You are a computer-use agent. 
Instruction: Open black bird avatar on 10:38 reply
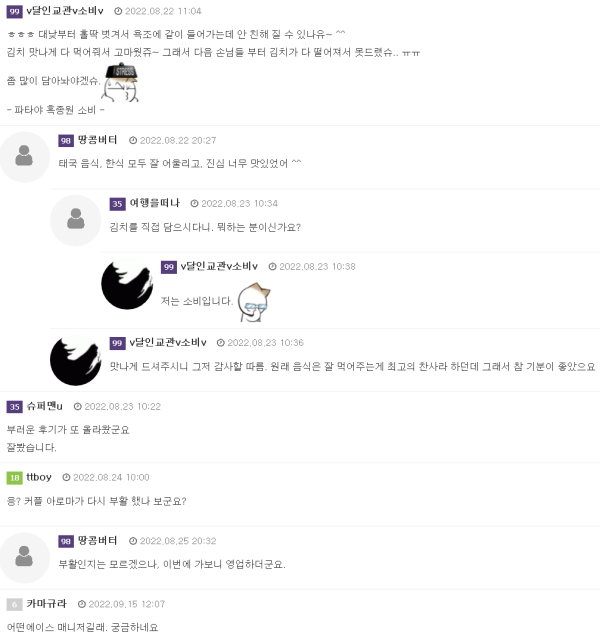pos(127,283)
